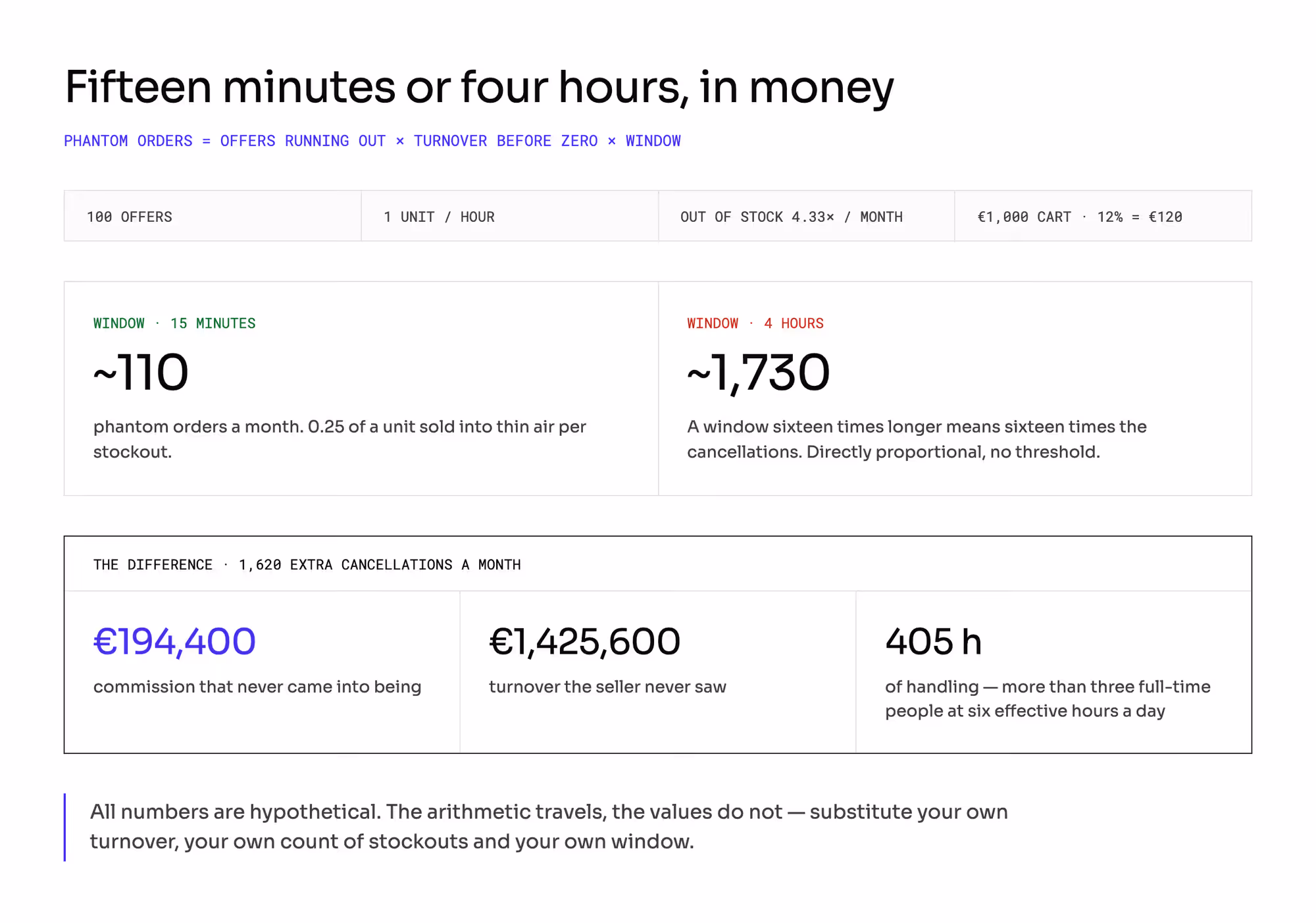Viewport: 1316px width, 923px height.
Task: Select the '1 UNIT / HOUR' cell
Action: (x=510, y=217)
